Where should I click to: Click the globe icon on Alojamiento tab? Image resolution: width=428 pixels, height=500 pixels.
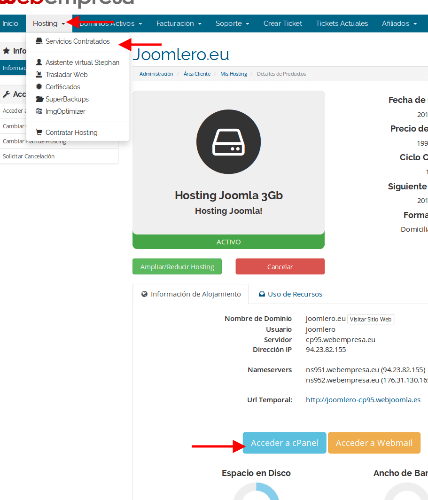(144, 294)
